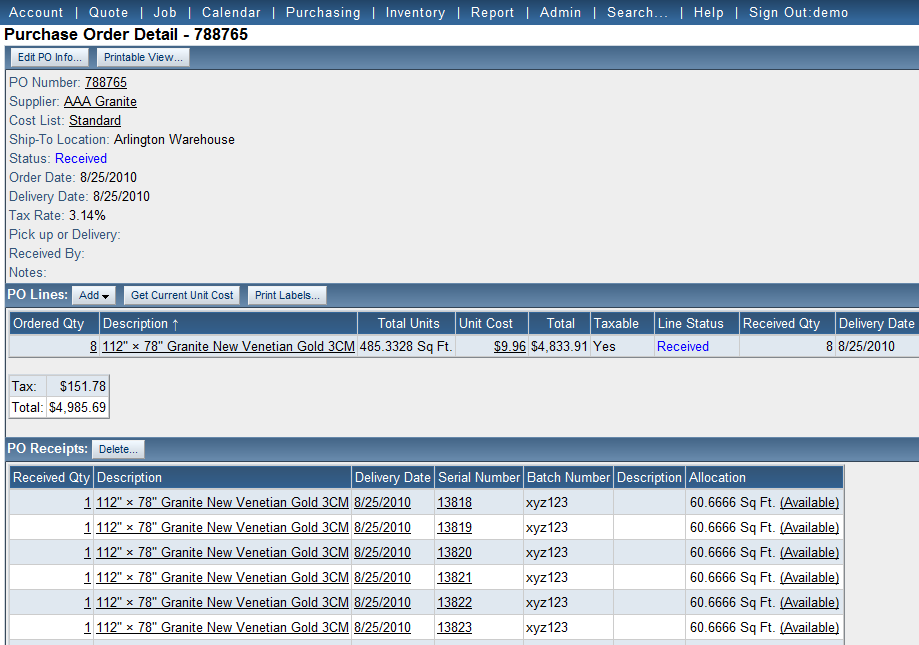Open the AAA Granite supplier link

pyautogui.click(x=100, y=102)
